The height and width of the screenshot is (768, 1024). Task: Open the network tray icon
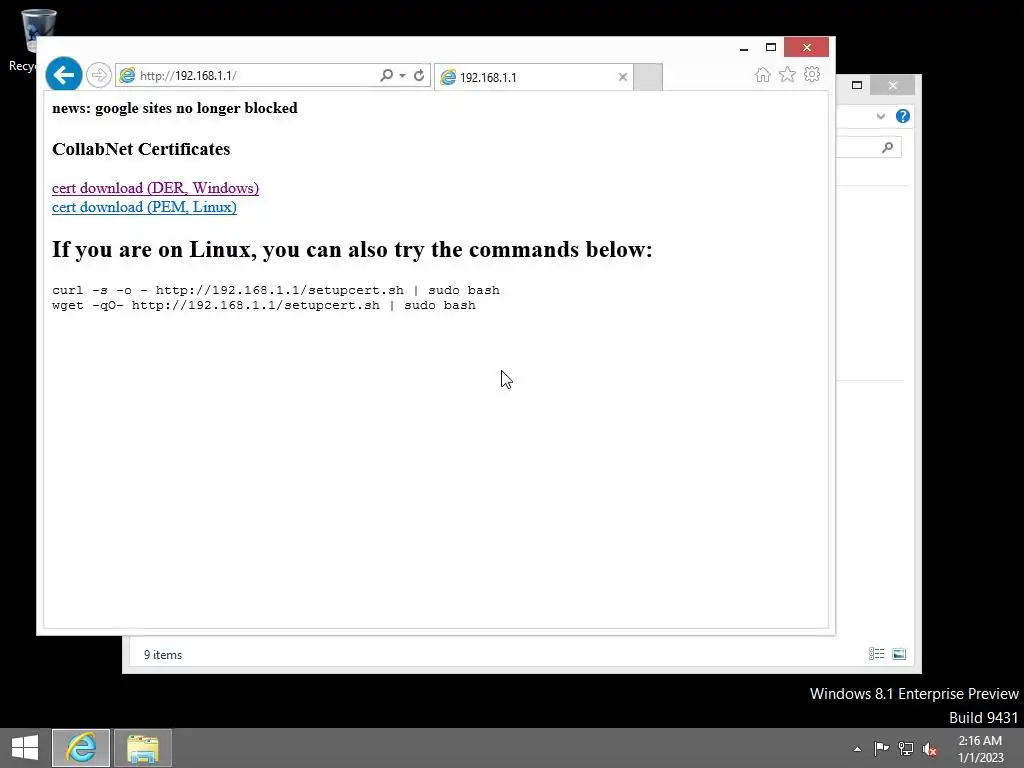click(x=906, y=748)
